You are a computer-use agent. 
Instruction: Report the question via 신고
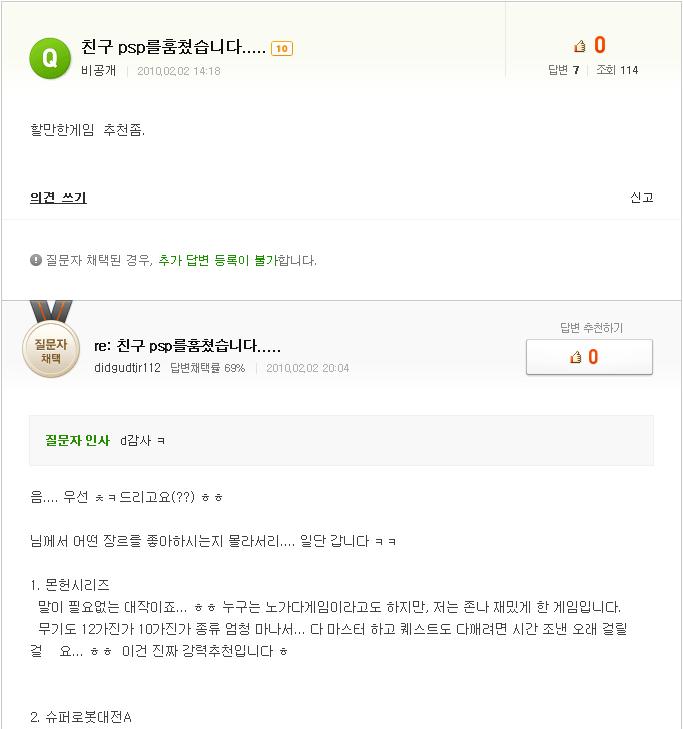point(641,198)
